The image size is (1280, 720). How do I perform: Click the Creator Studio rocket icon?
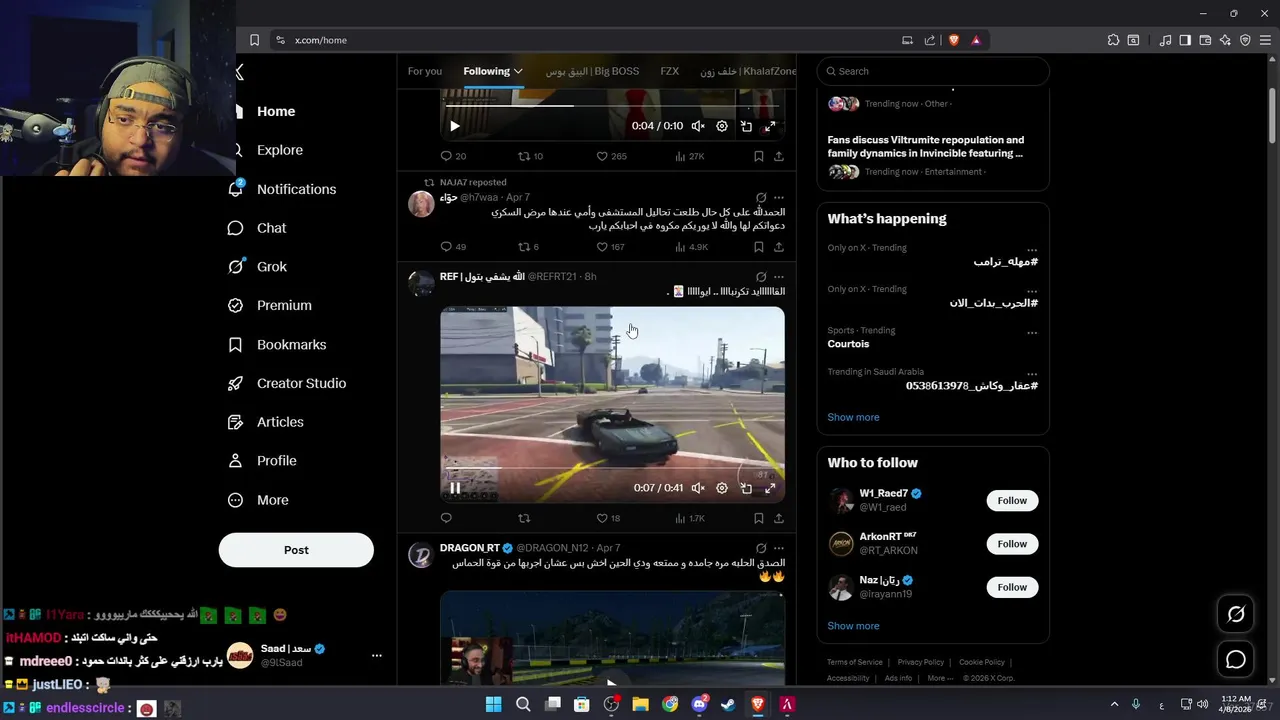pyautogui.click(x=236, y=383)
